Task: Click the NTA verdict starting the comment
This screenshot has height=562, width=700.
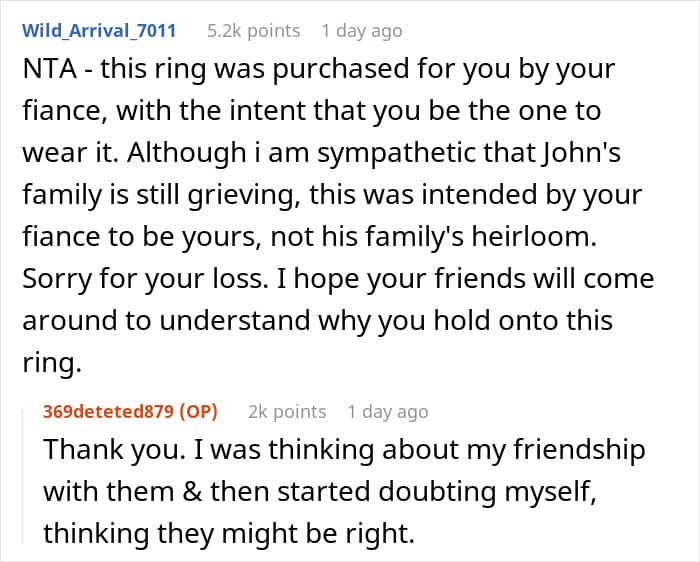Action: pos(50,69)
